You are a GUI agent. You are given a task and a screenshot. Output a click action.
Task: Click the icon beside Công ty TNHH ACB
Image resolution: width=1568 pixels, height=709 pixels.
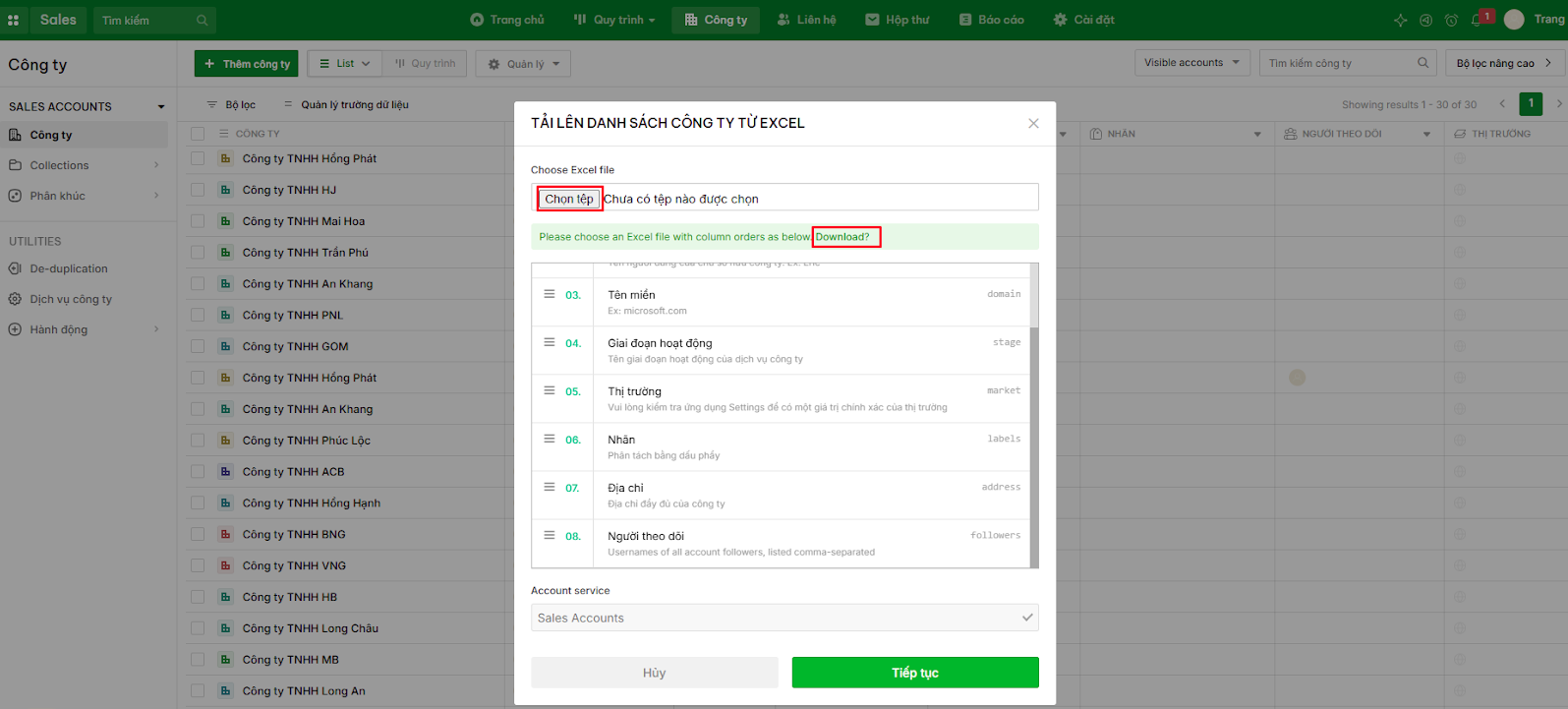tap(225, 472)
